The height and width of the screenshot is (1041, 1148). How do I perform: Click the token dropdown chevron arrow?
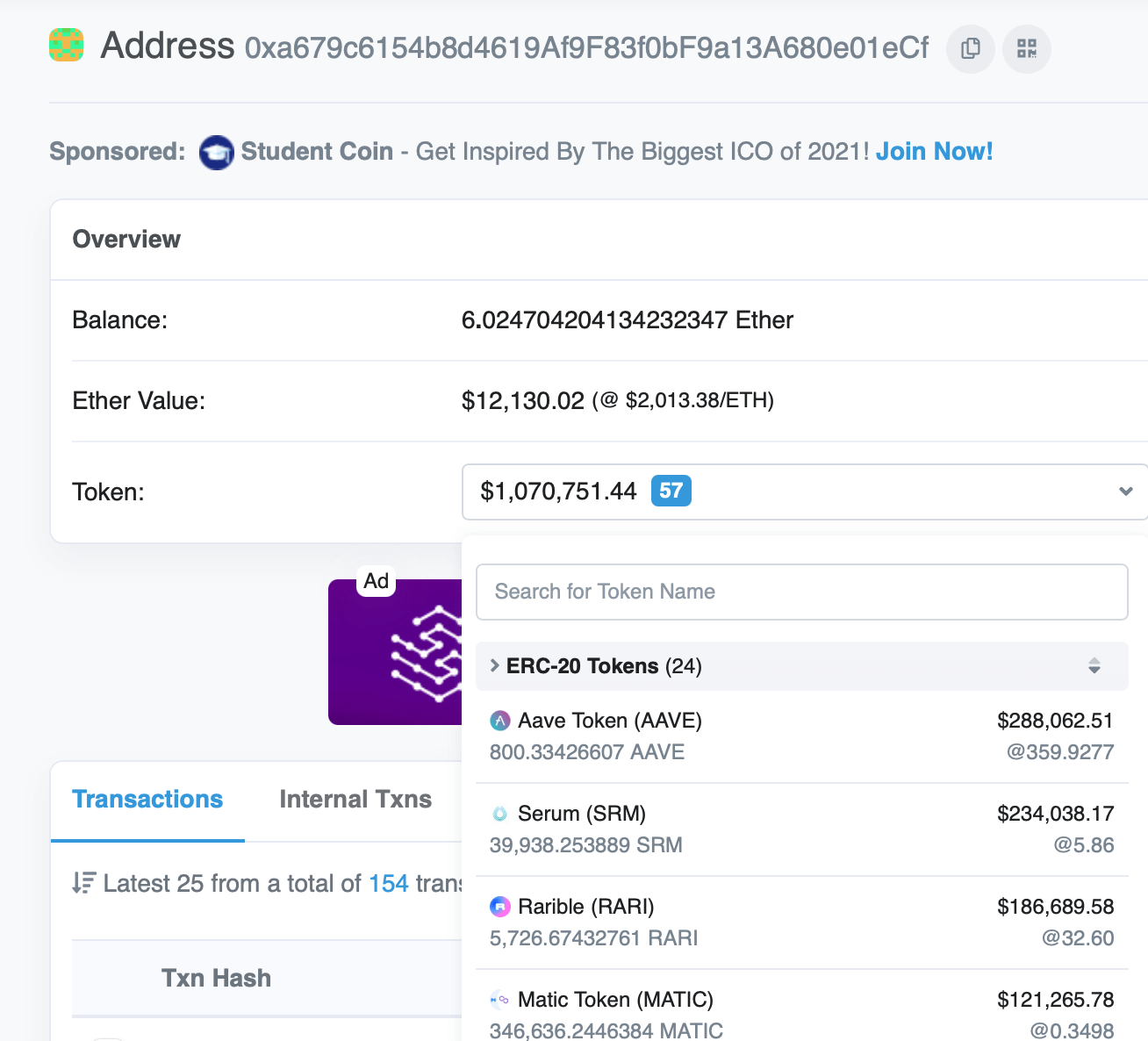tap(1125, 492)
